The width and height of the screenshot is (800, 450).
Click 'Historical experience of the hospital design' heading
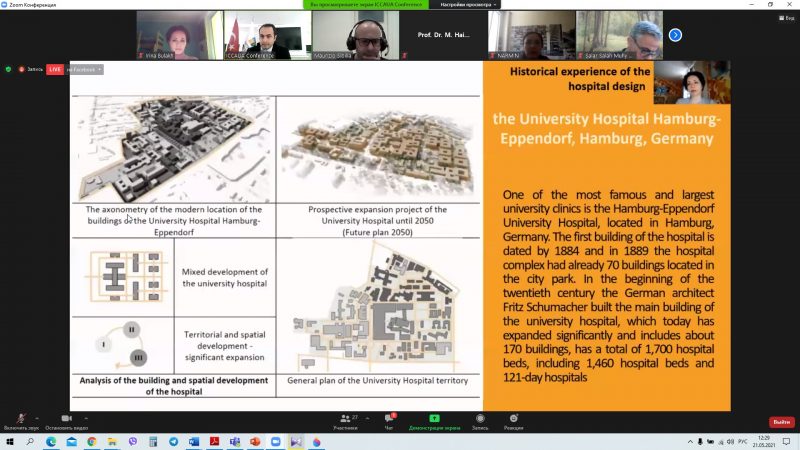pyautogui.click(x=580, y=79)
